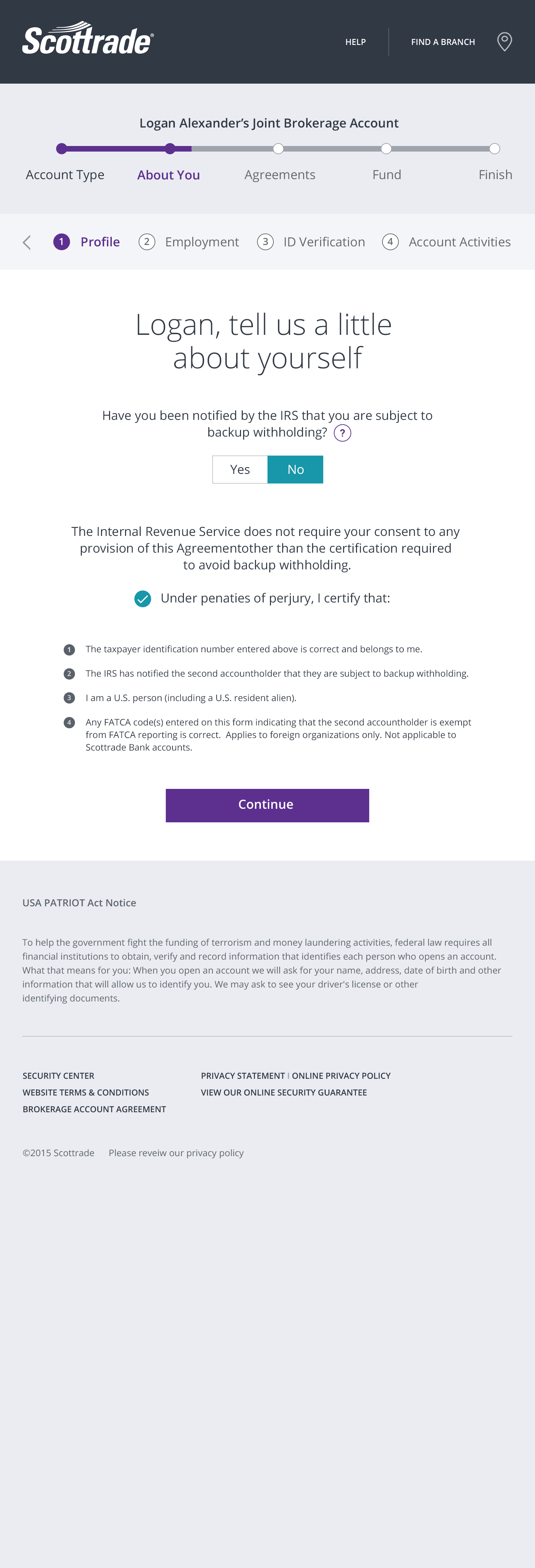Open the HELP link in header
The width and height of the screenshot is (535, 1568).
pos(356,42)
